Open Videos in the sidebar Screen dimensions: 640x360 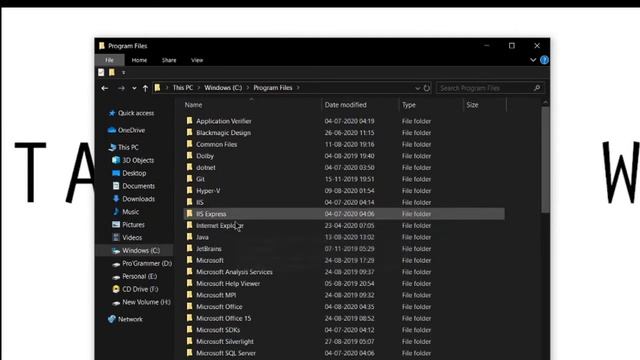(132, 238)
